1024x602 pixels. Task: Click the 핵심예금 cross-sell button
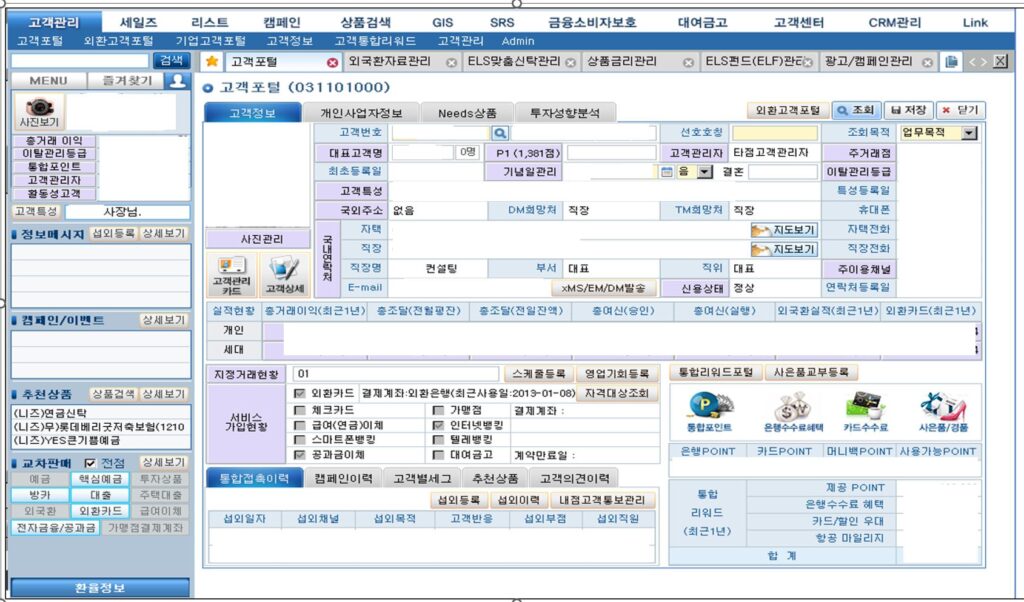pyautogui.click(x=100, y=479)
